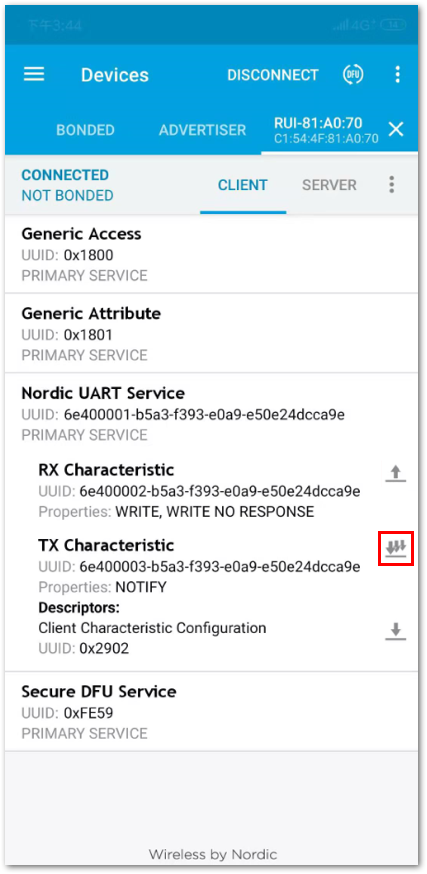
Task: Tap the RX Characteristic write arrow
Action: 396,473
